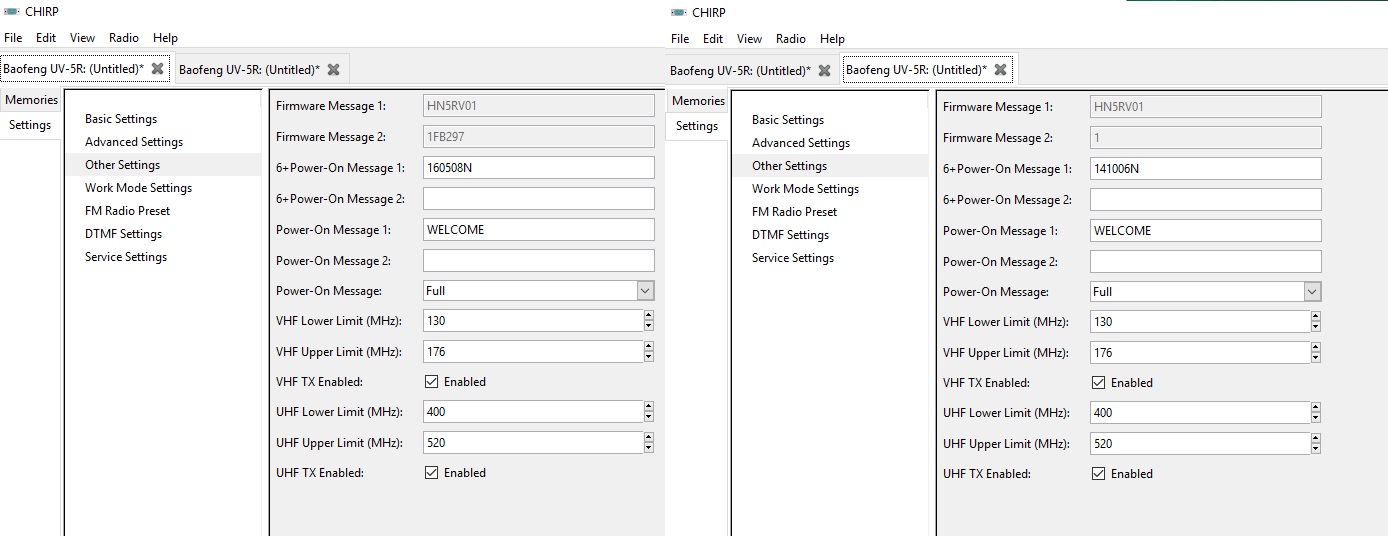Switch to the Memories tab in the left window

click(x=31, y=100)
